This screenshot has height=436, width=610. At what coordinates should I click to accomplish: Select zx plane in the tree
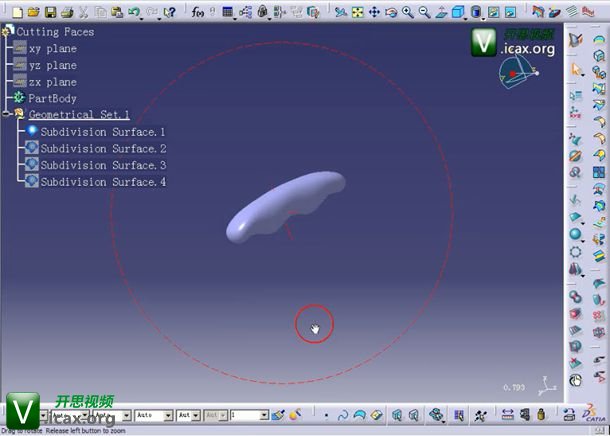click(53, 82)
